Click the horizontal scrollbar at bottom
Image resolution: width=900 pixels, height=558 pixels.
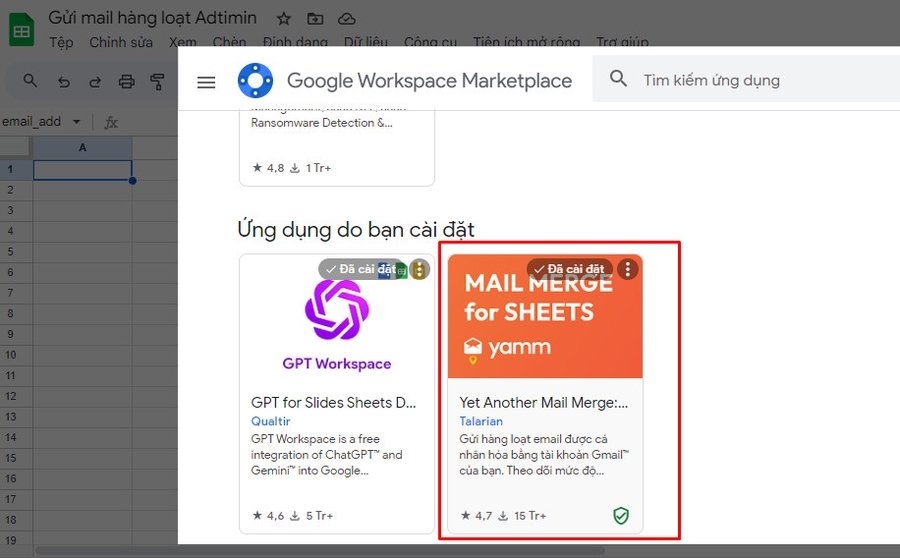point(320,551)
